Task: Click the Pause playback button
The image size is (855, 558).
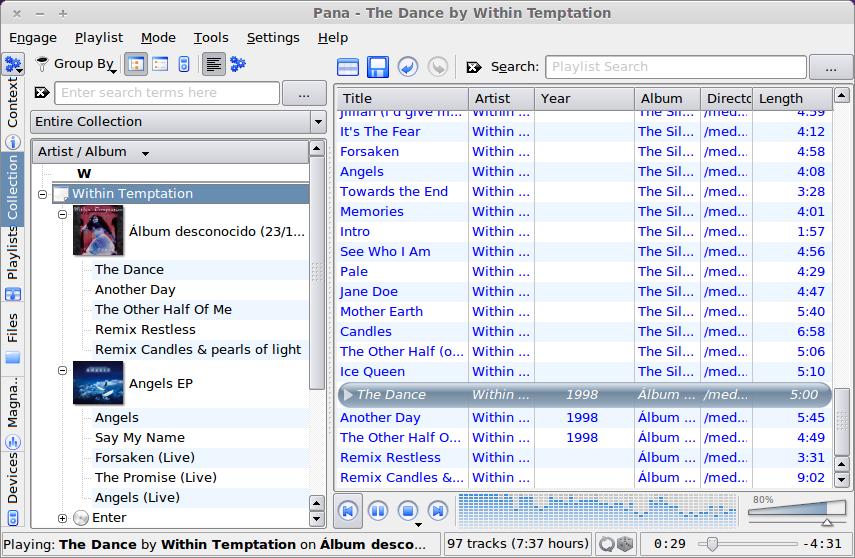Action: click(x=377, y=511)
